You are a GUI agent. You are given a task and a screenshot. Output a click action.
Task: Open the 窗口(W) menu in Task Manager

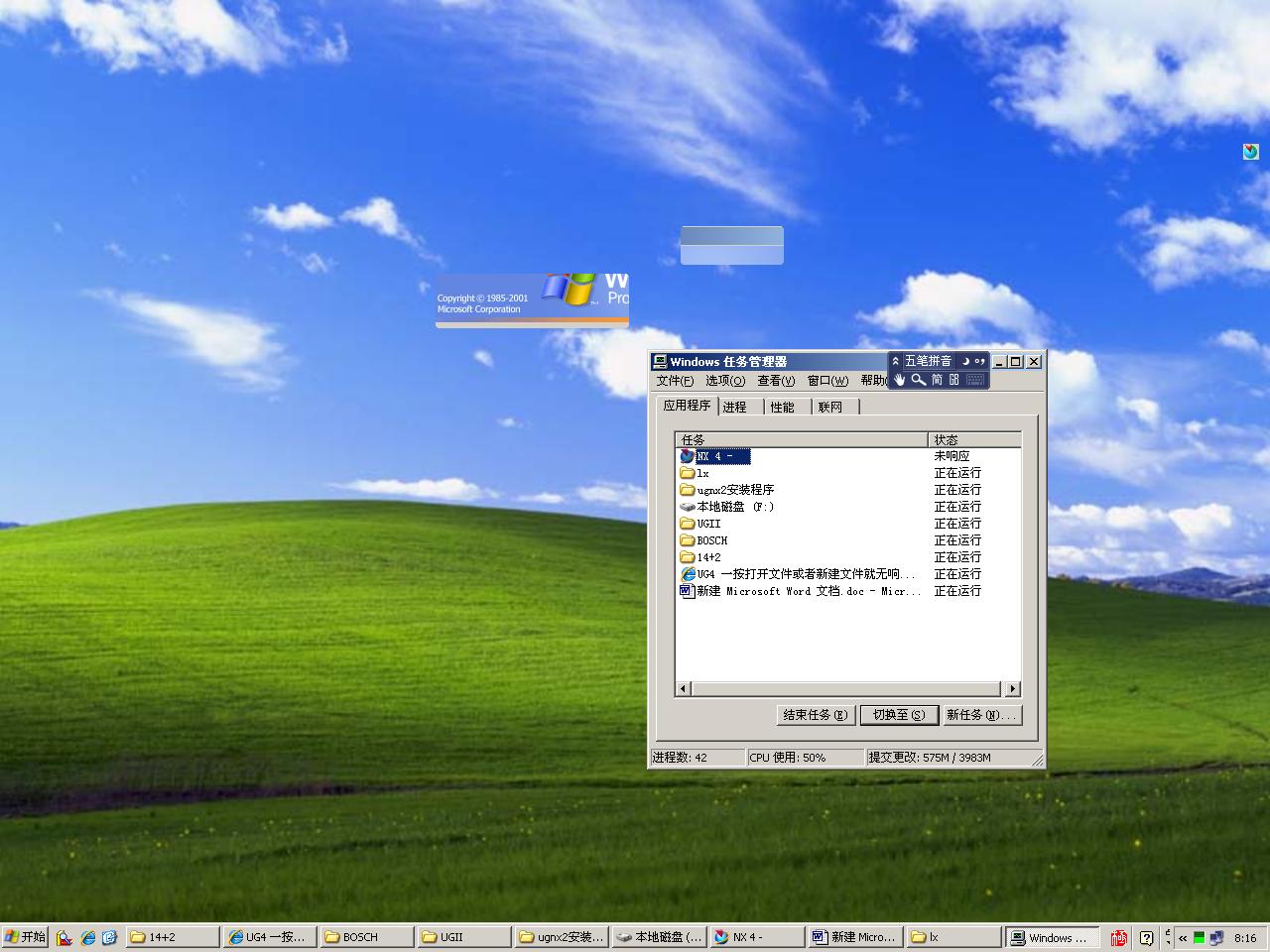[x=827, y=381]
